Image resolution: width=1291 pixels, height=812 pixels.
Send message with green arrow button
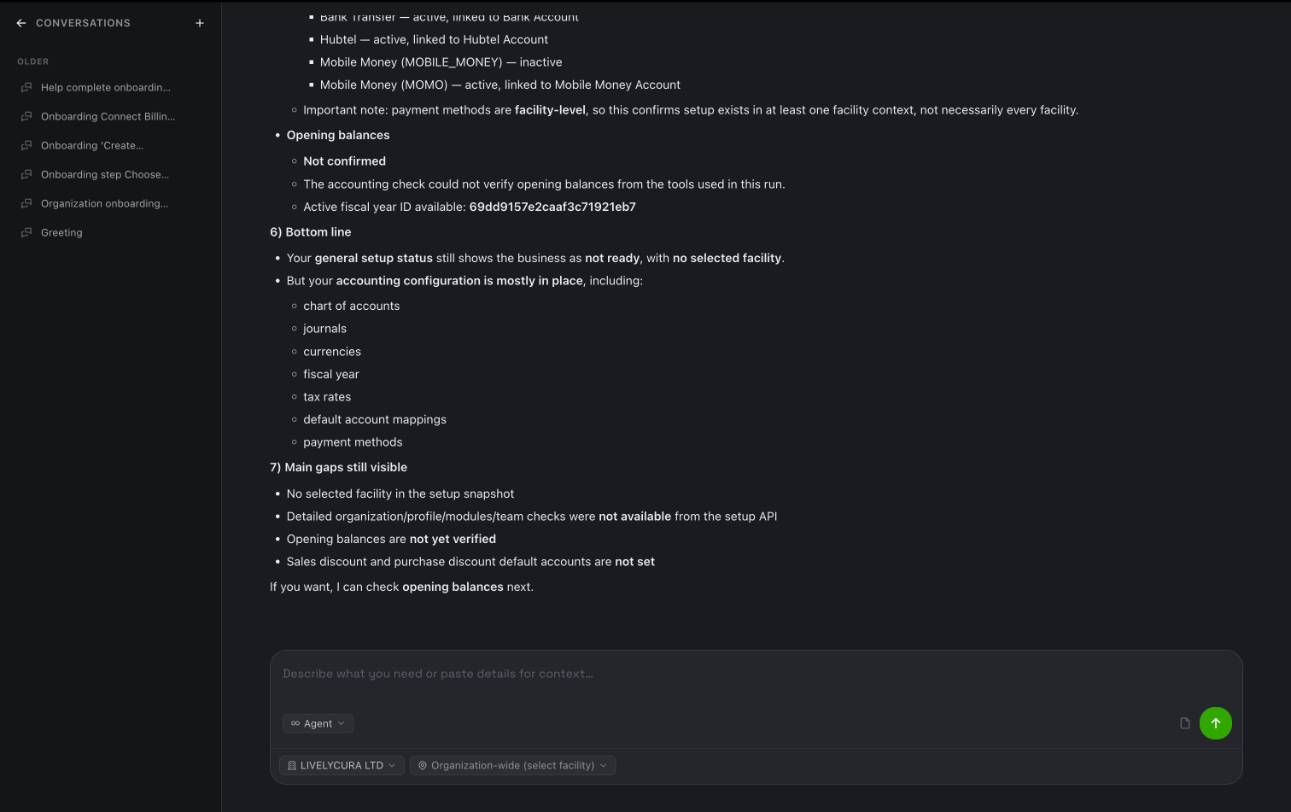[x=1215, y=723]
